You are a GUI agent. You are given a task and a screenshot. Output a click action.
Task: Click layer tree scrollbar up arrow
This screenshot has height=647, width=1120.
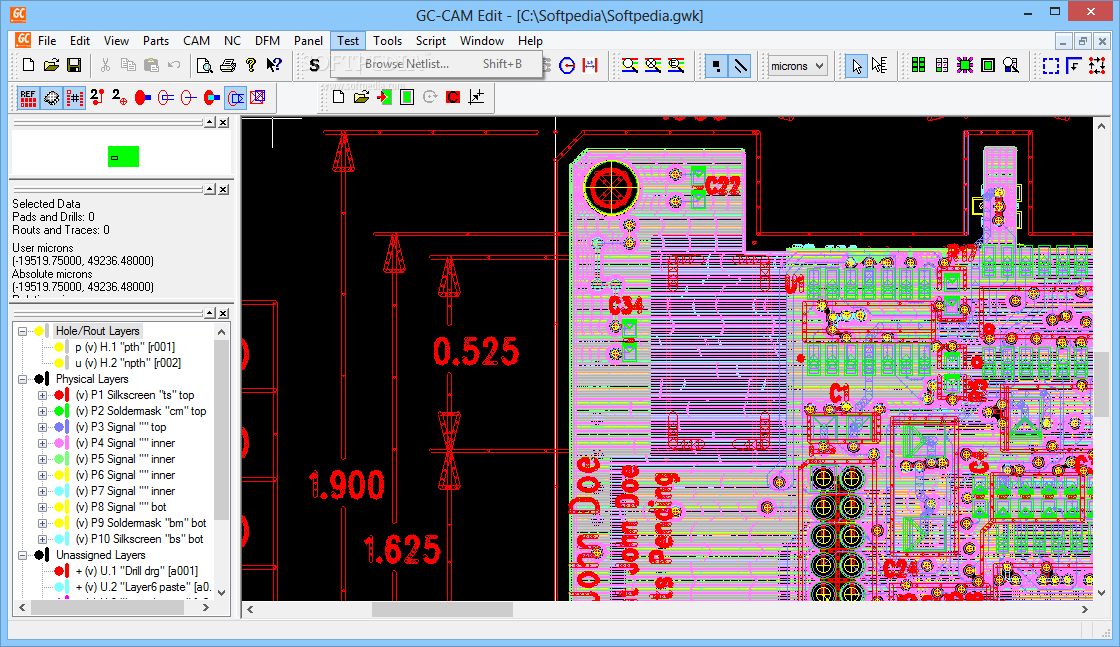(x=221, y=332)
